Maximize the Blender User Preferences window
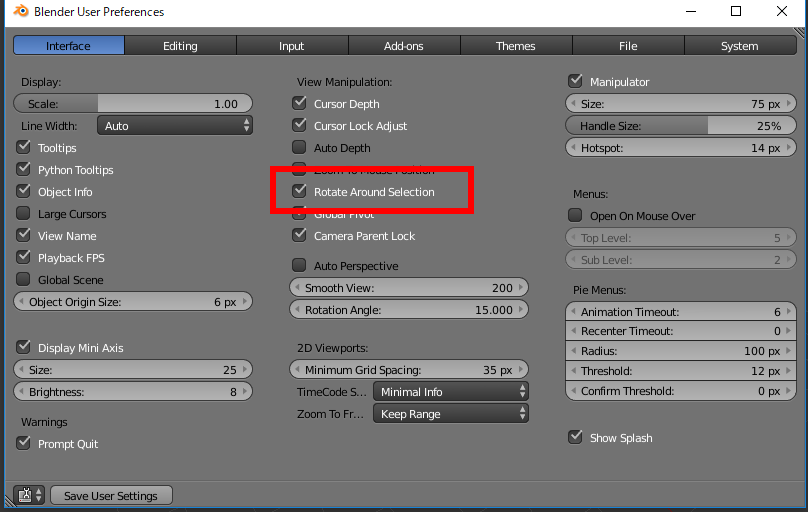This screenshot has width=808, height=512. coord(736,11)
